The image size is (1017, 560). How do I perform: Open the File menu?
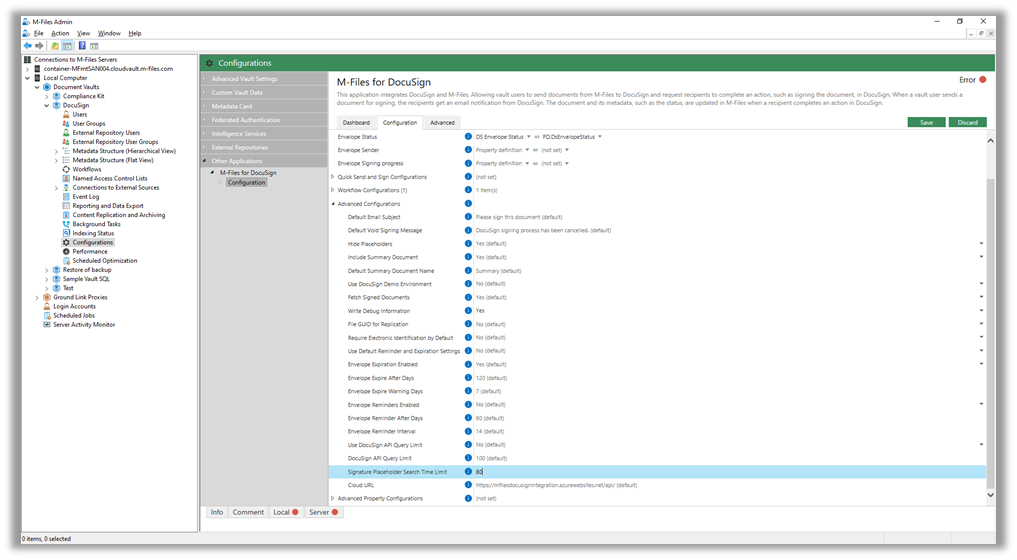click(38, 33)
